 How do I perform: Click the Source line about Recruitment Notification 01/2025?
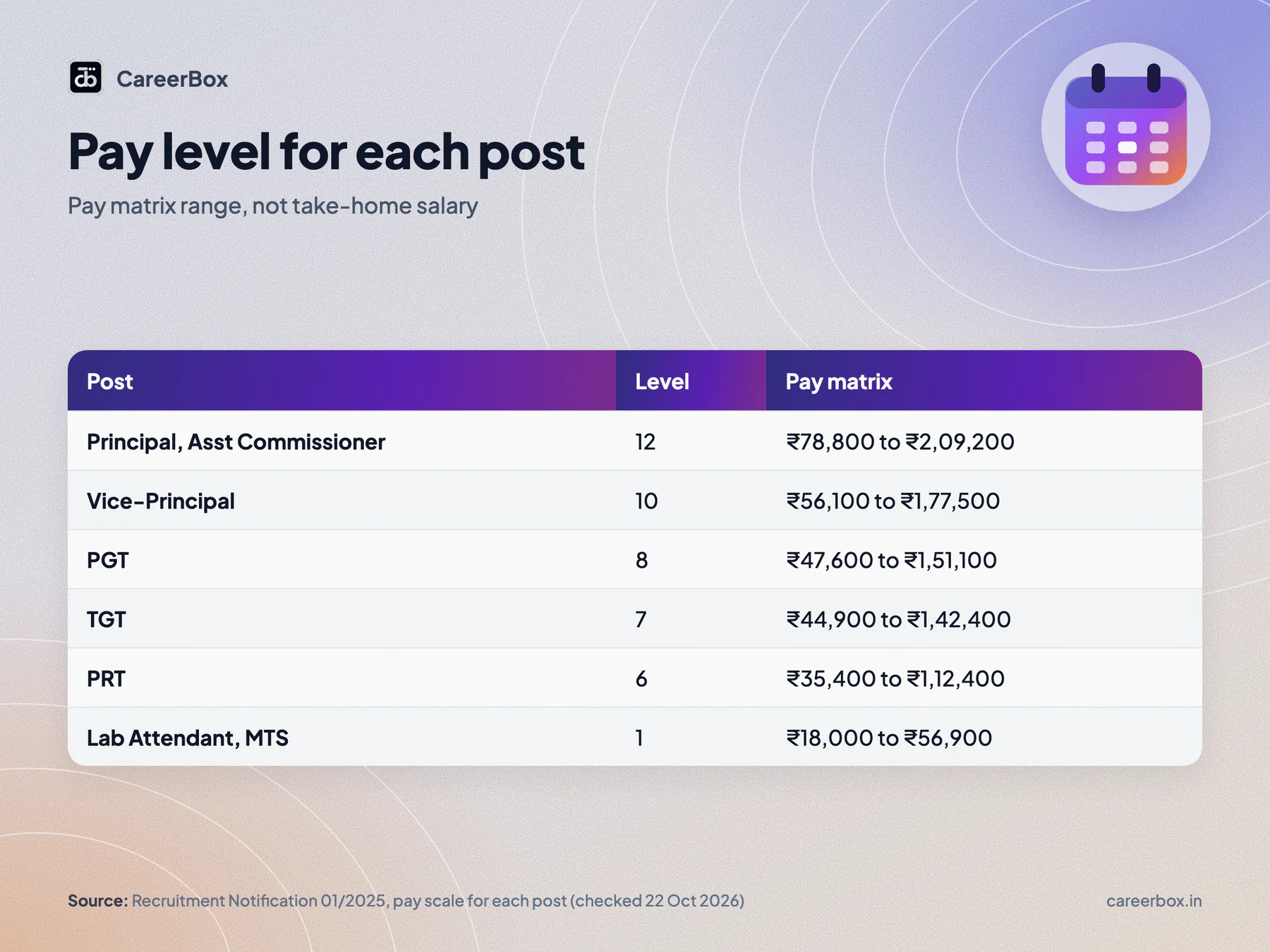[406, 901]
